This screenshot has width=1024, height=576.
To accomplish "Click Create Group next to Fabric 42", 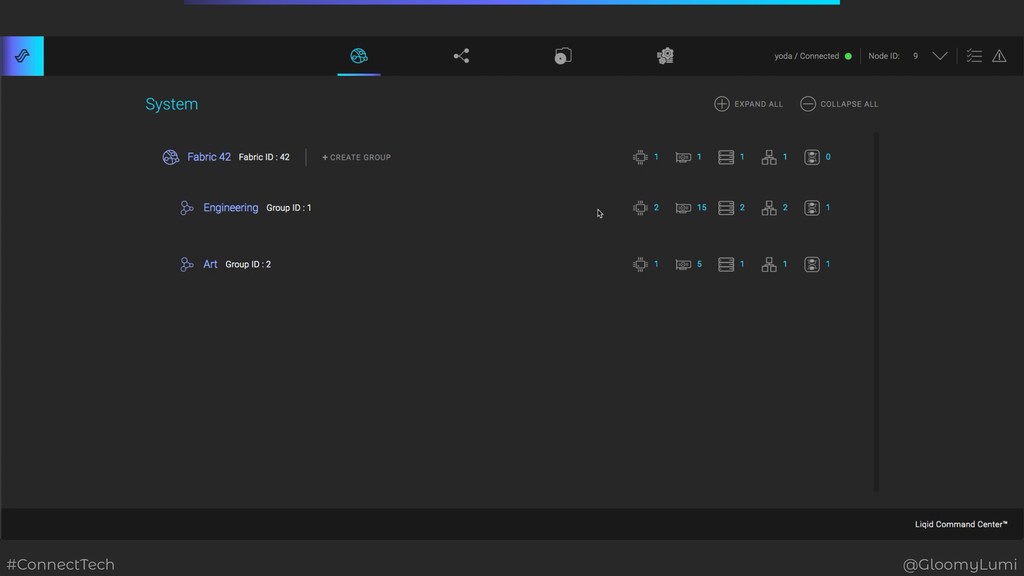I will coord(357,157).
